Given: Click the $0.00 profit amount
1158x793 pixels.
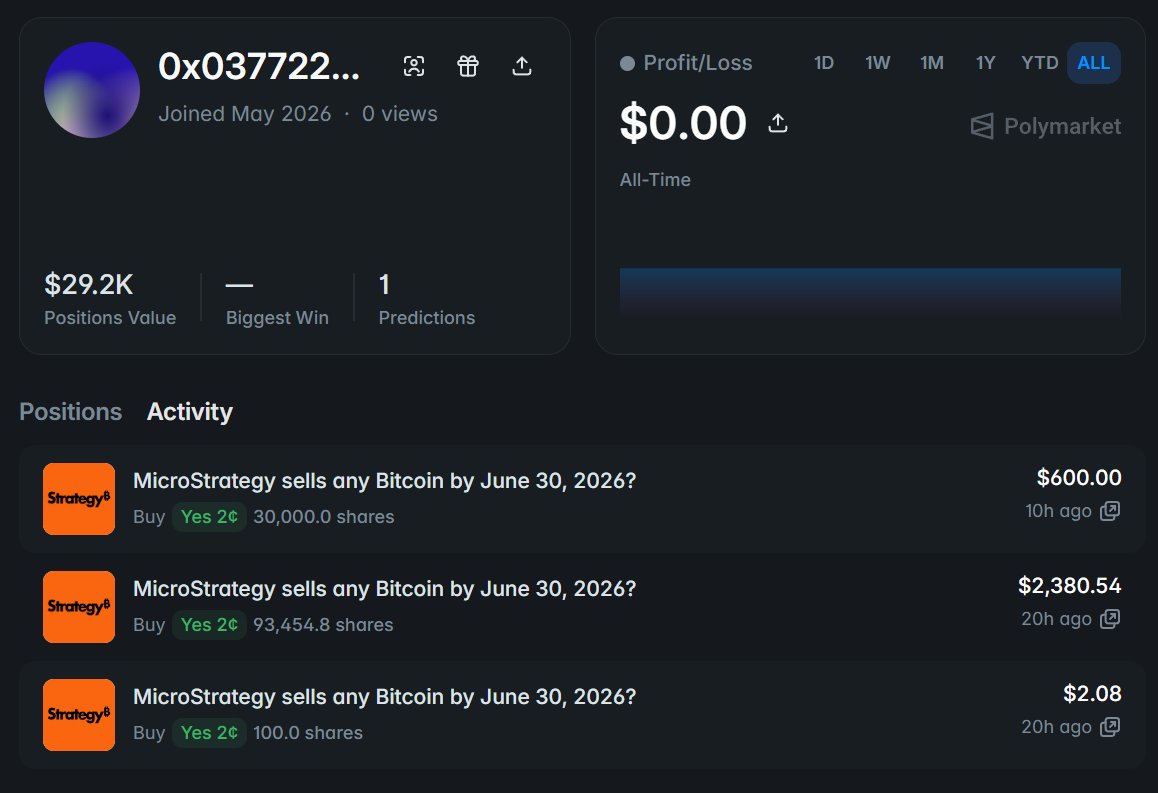Looking at the screenshot, I should point(683,123).
